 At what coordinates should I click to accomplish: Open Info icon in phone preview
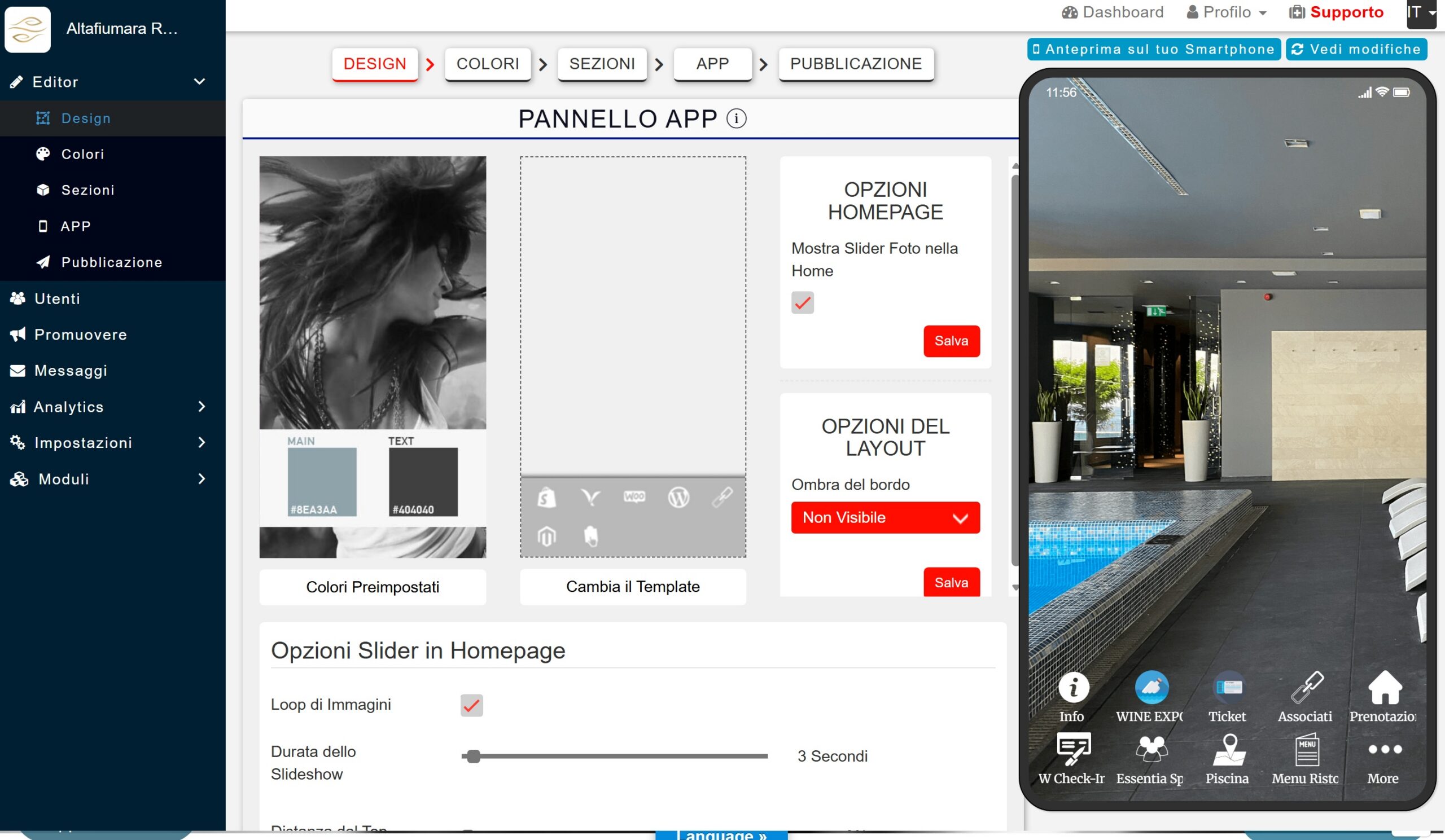(1073, 687)
